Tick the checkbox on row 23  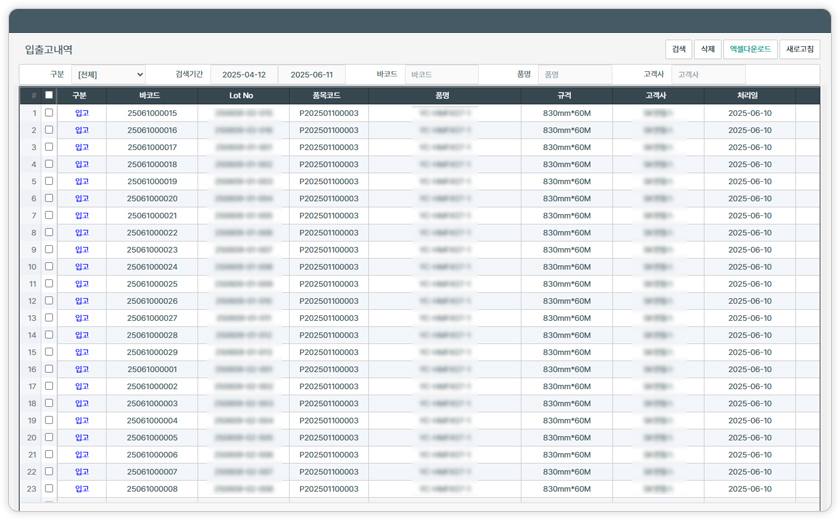[49, 489]
